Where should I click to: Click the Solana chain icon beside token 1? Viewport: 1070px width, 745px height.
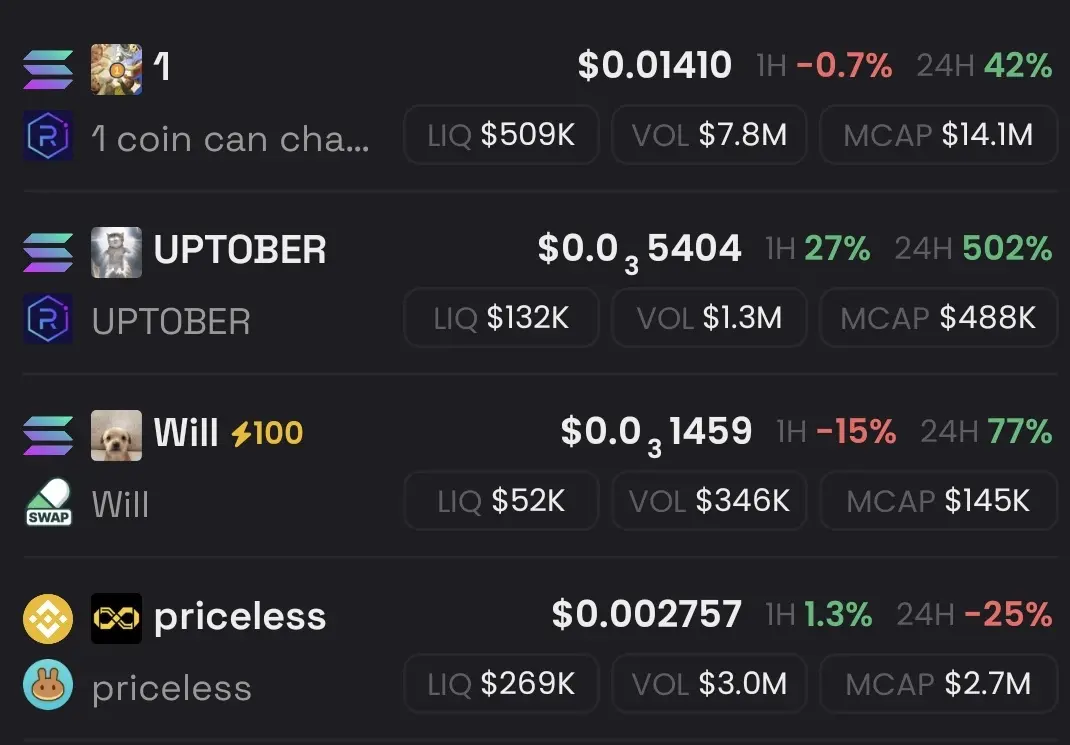48,70
